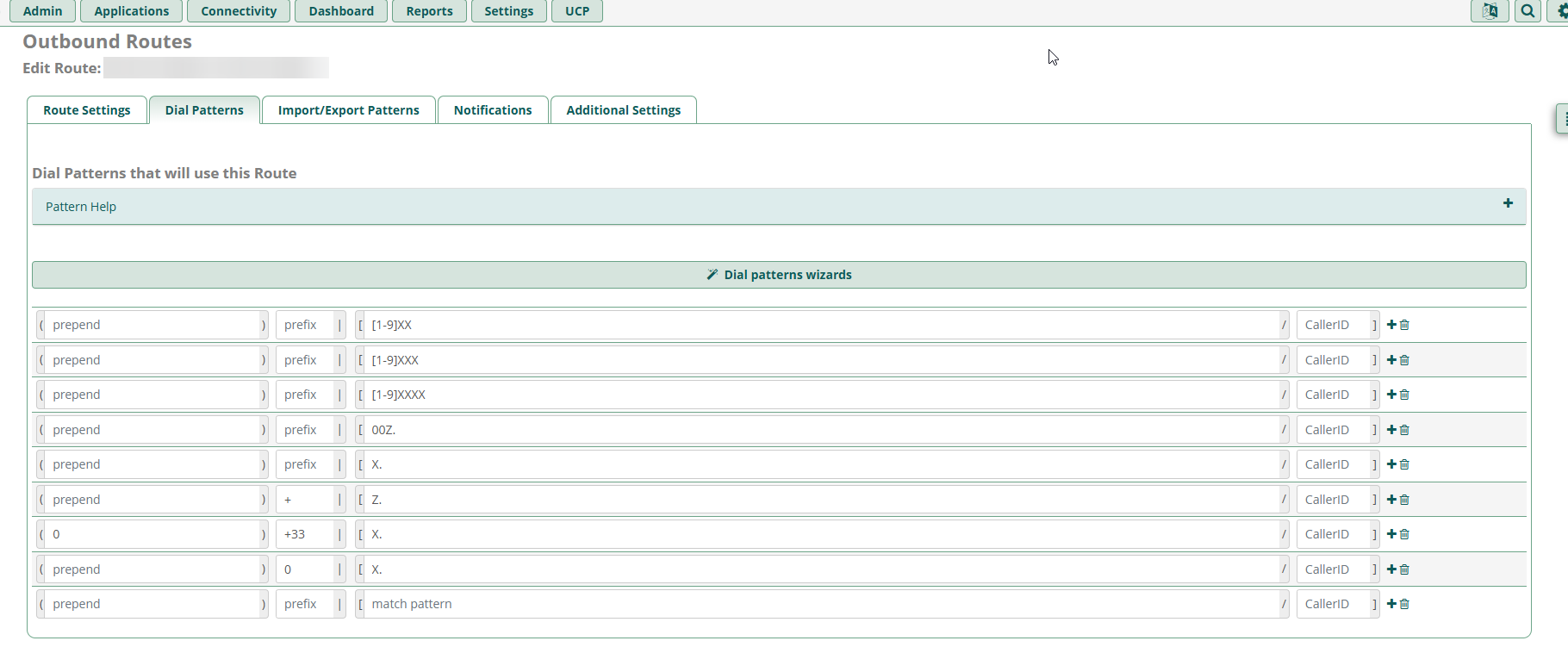
Task: Open the floating side menu handle
Action: tap(1562, 119)
